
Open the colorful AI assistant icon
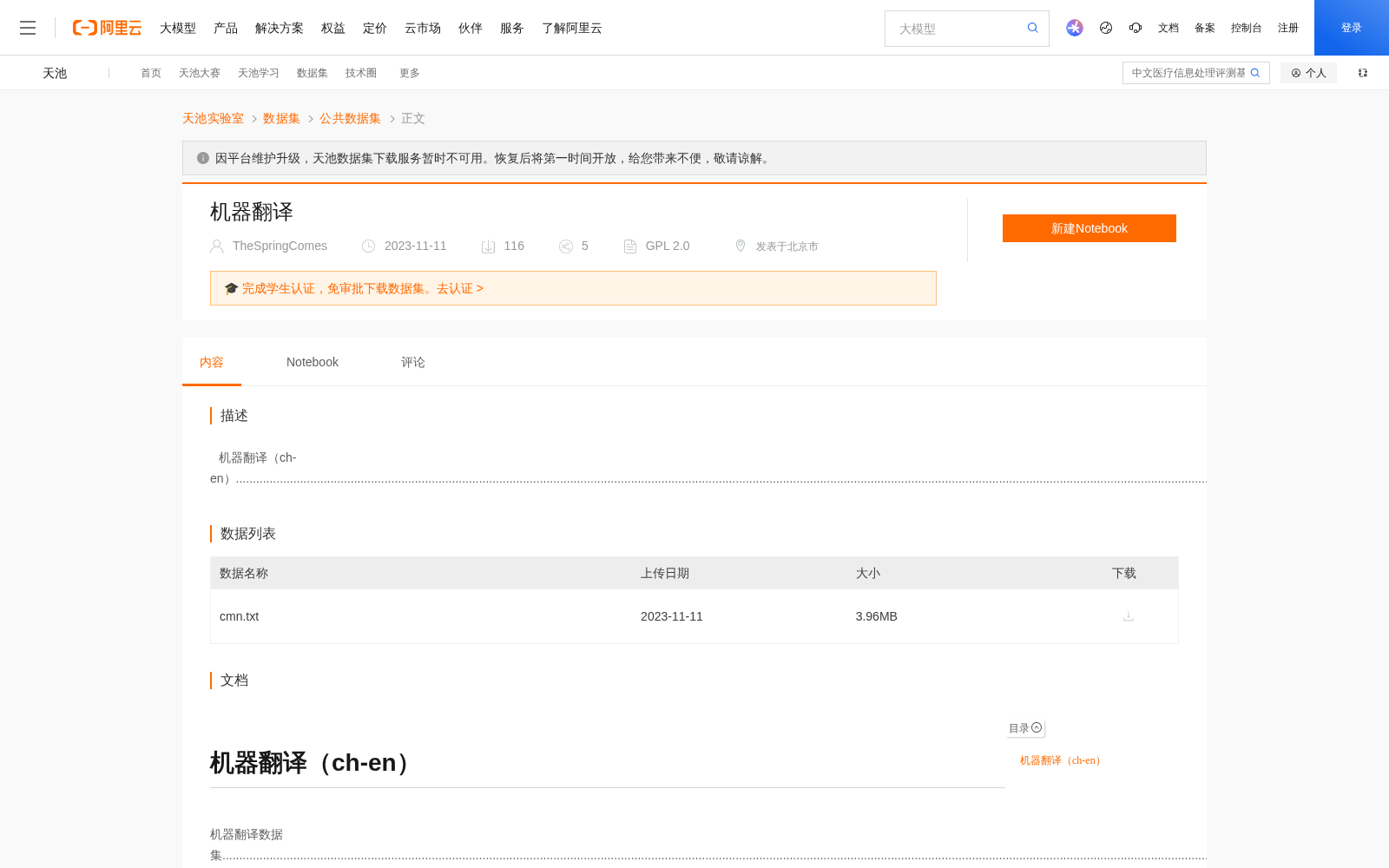pyautogui.click(x=1075, y=28)
